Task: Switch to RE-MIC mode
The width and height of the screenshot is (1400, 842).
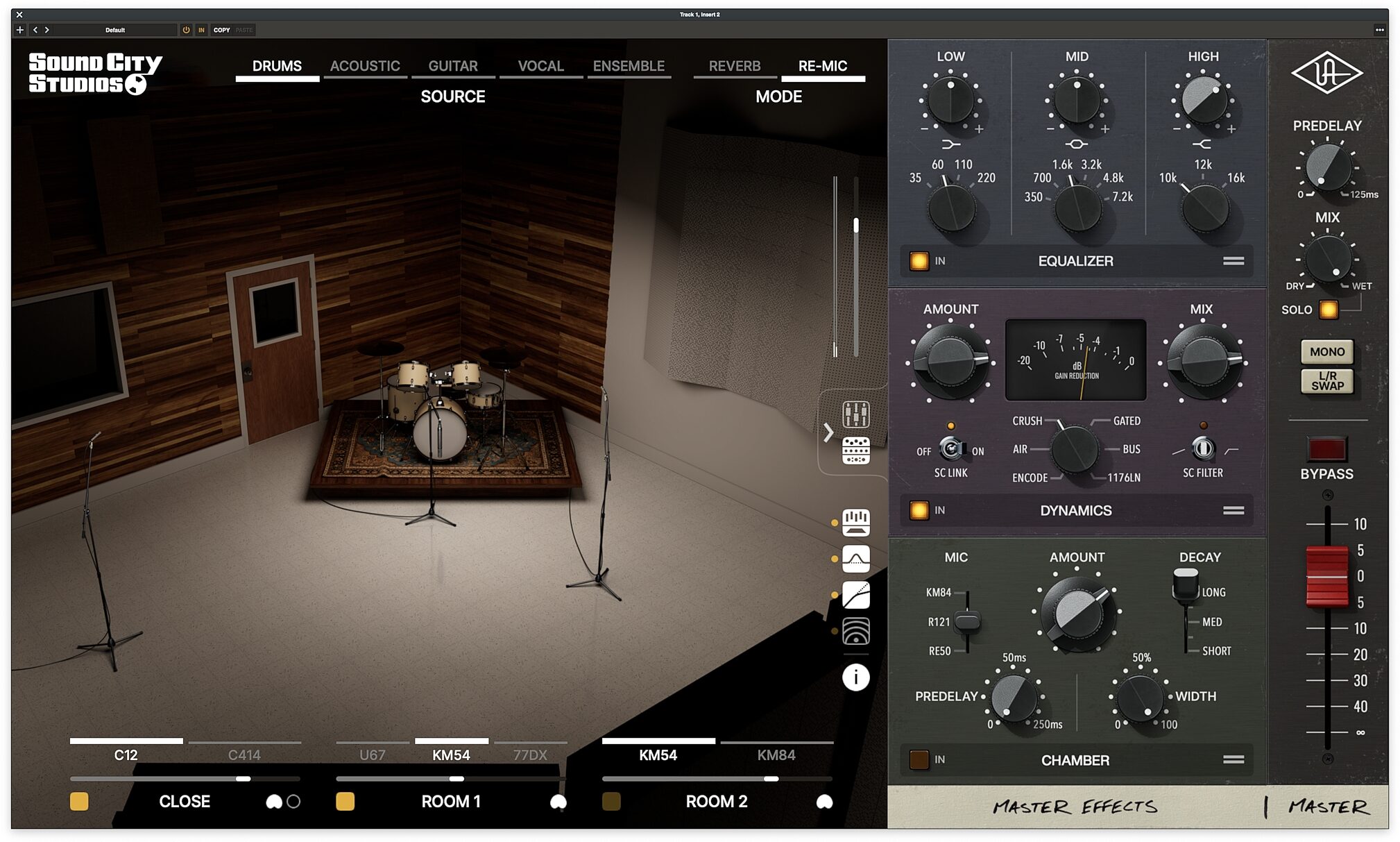Action: 823,67
